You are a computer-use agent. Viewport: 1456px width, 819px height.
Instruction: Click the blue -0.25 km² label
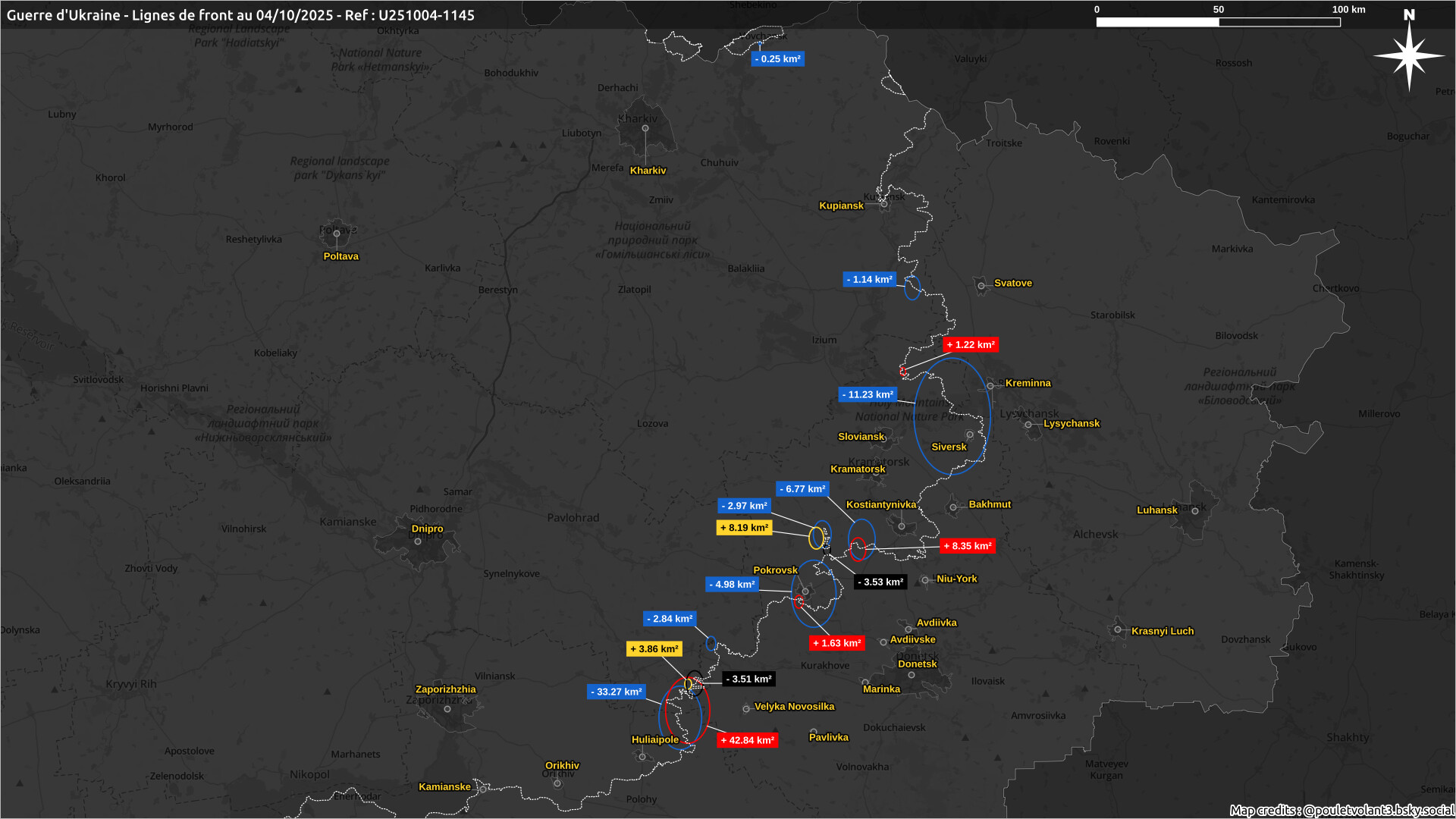pos(777,59)
